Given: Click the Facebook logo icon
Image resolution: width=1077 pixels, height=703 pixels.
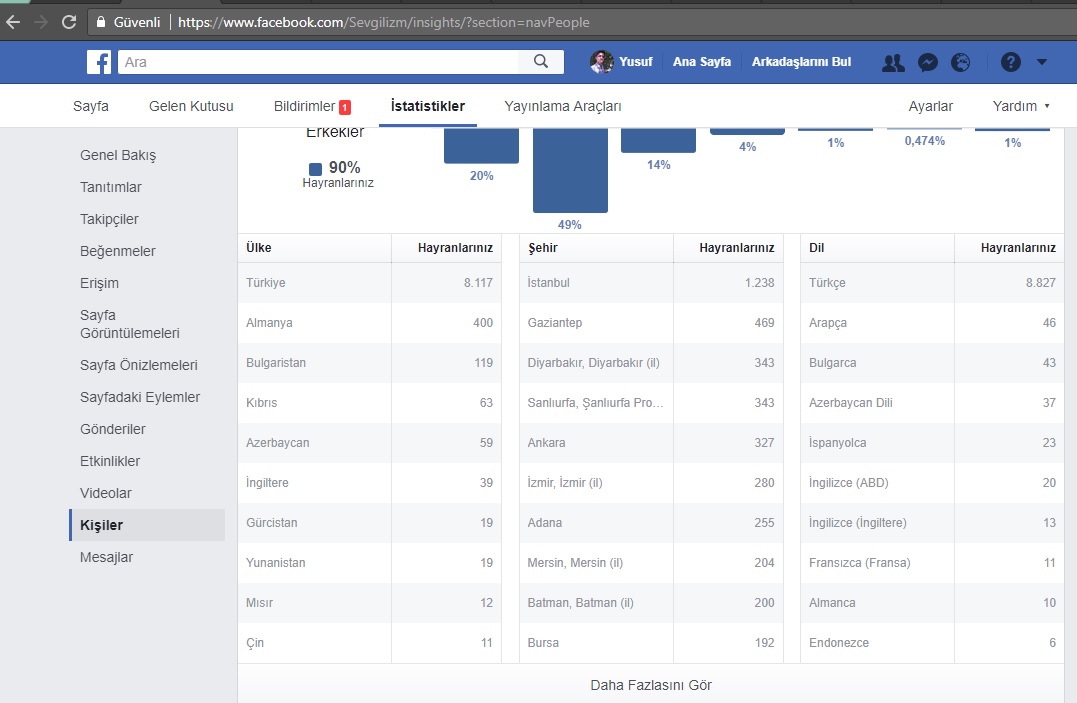Looking at the screenshot, I should (x=99, y=62).
